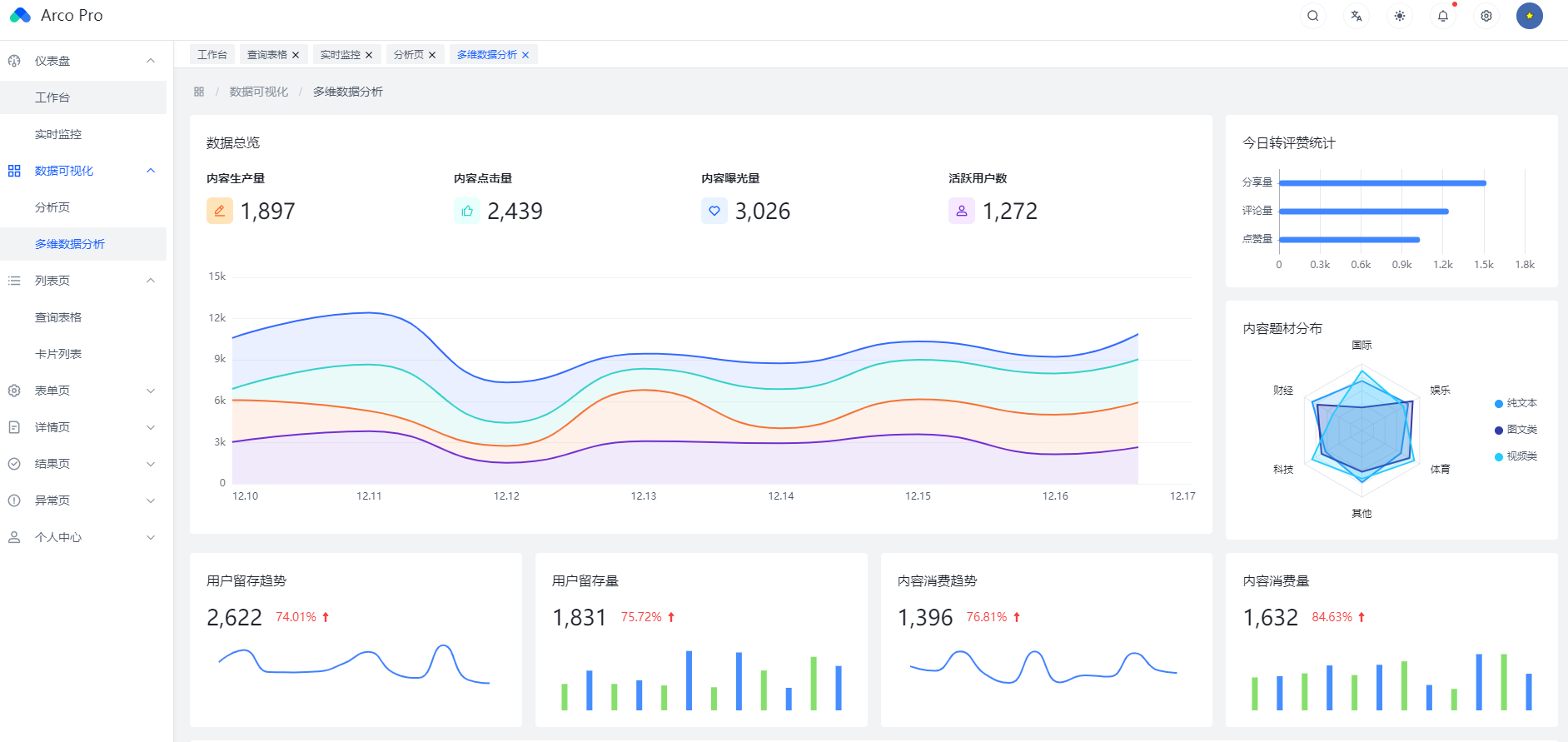Click the gear icon beside 表单页
The width and height of the screenshot is (1568, 742).
coord(14,391)
